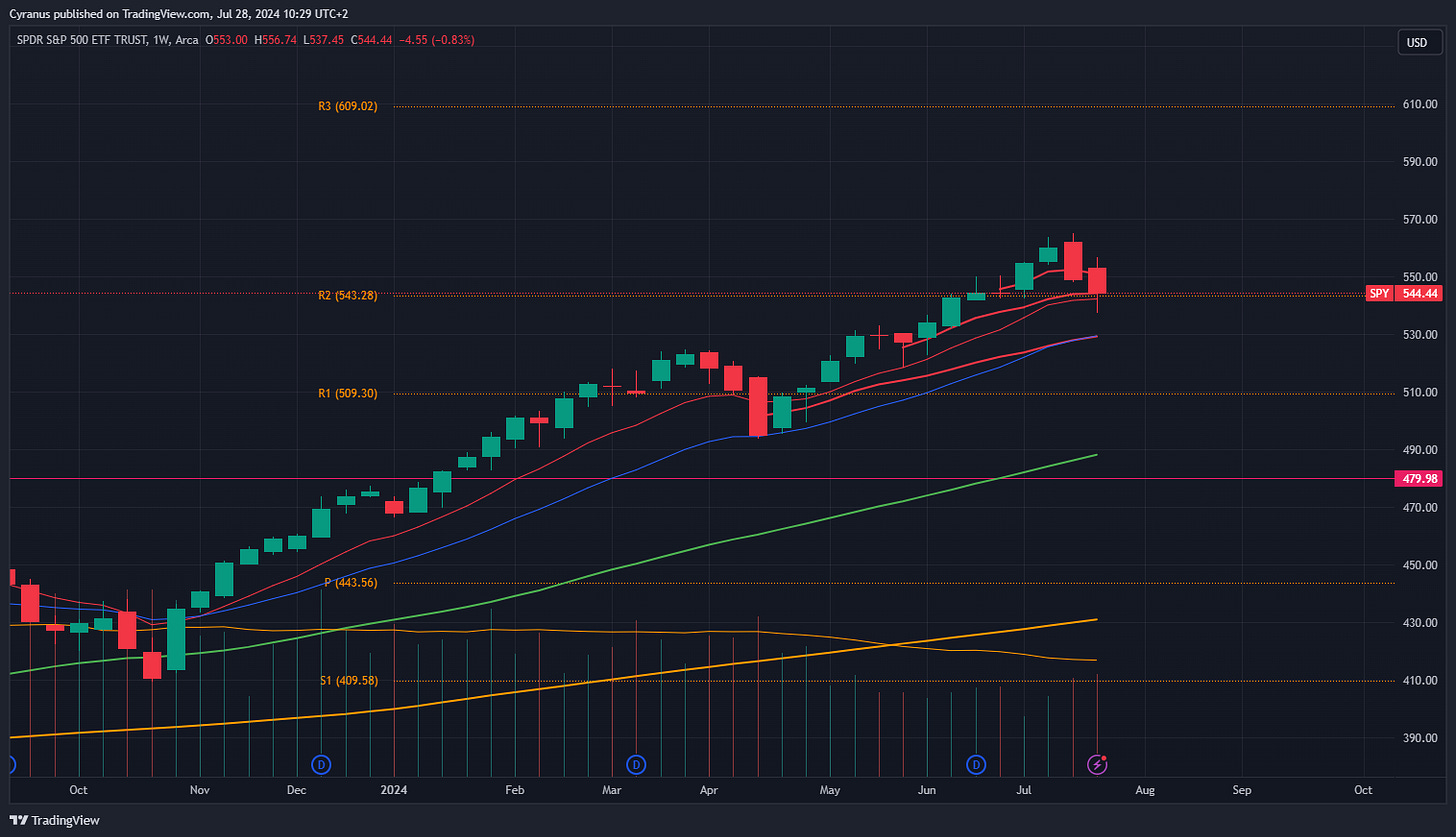
Task: Click the May time axis label
Action: pos(830,789)
